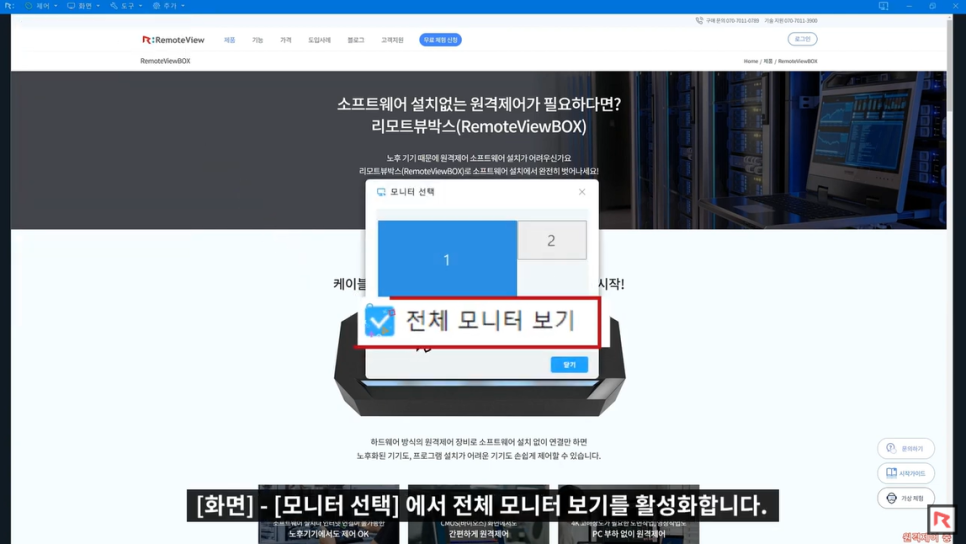Image resolution: width=966 pixels, height=544 pixels.
Task: Restore the remote viewer window
Action: [932, 6]
